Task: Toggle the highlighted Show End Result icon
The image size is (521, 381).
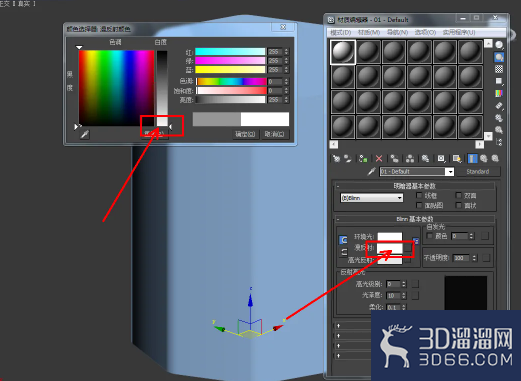Action: pos(473,159)
